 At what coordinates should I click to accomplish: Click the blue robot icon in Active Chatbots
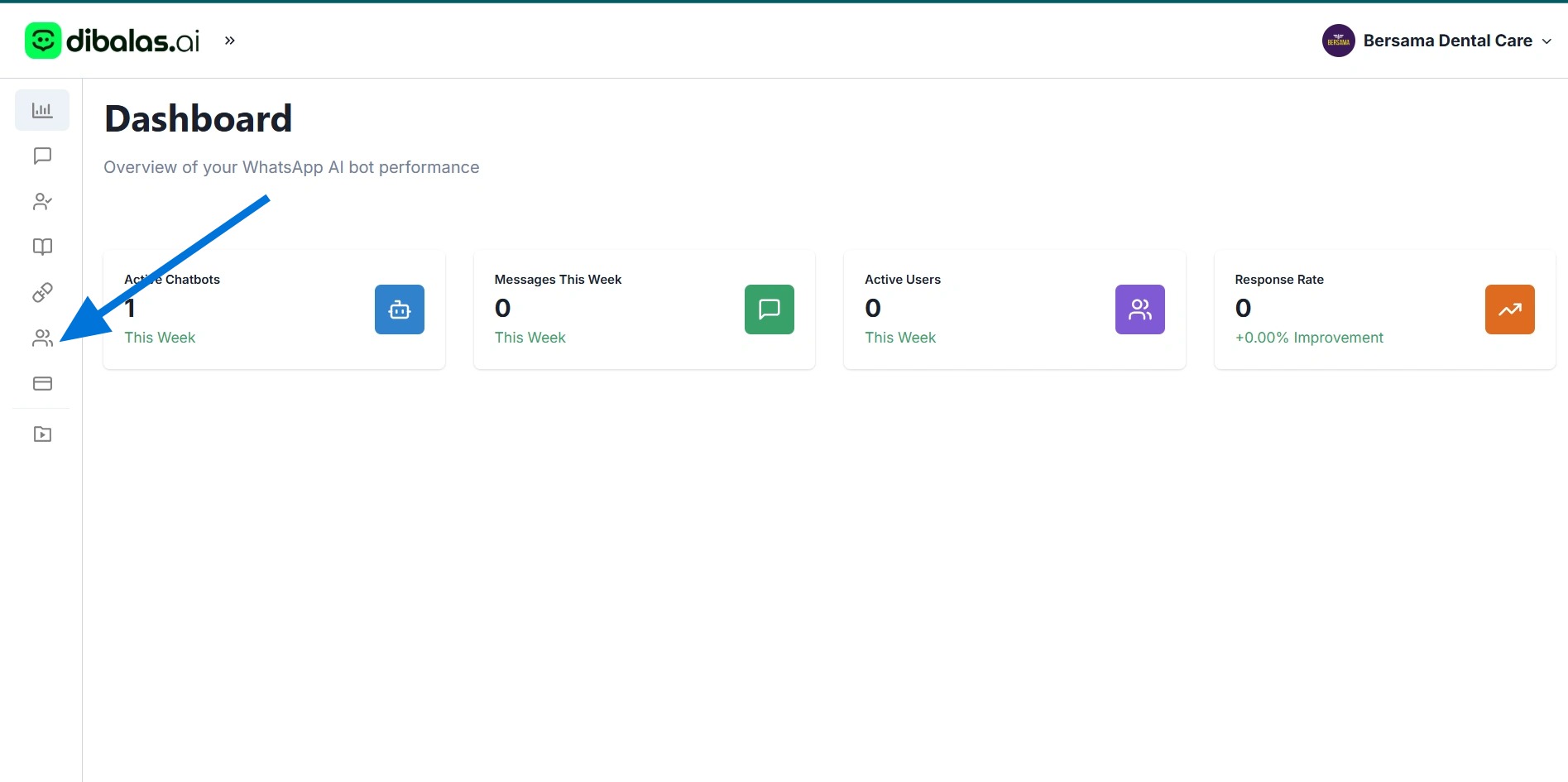point(399,309)
